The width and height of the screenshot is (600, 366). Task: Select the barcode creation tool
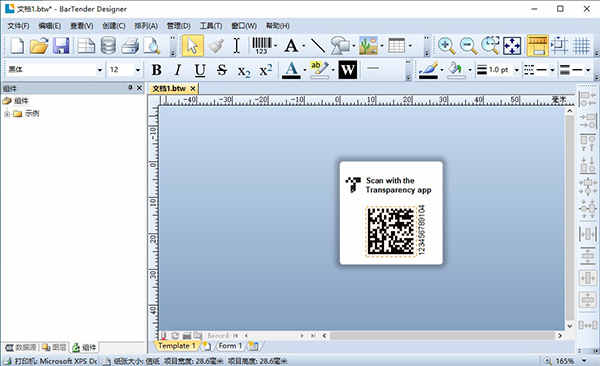point(262,46)
